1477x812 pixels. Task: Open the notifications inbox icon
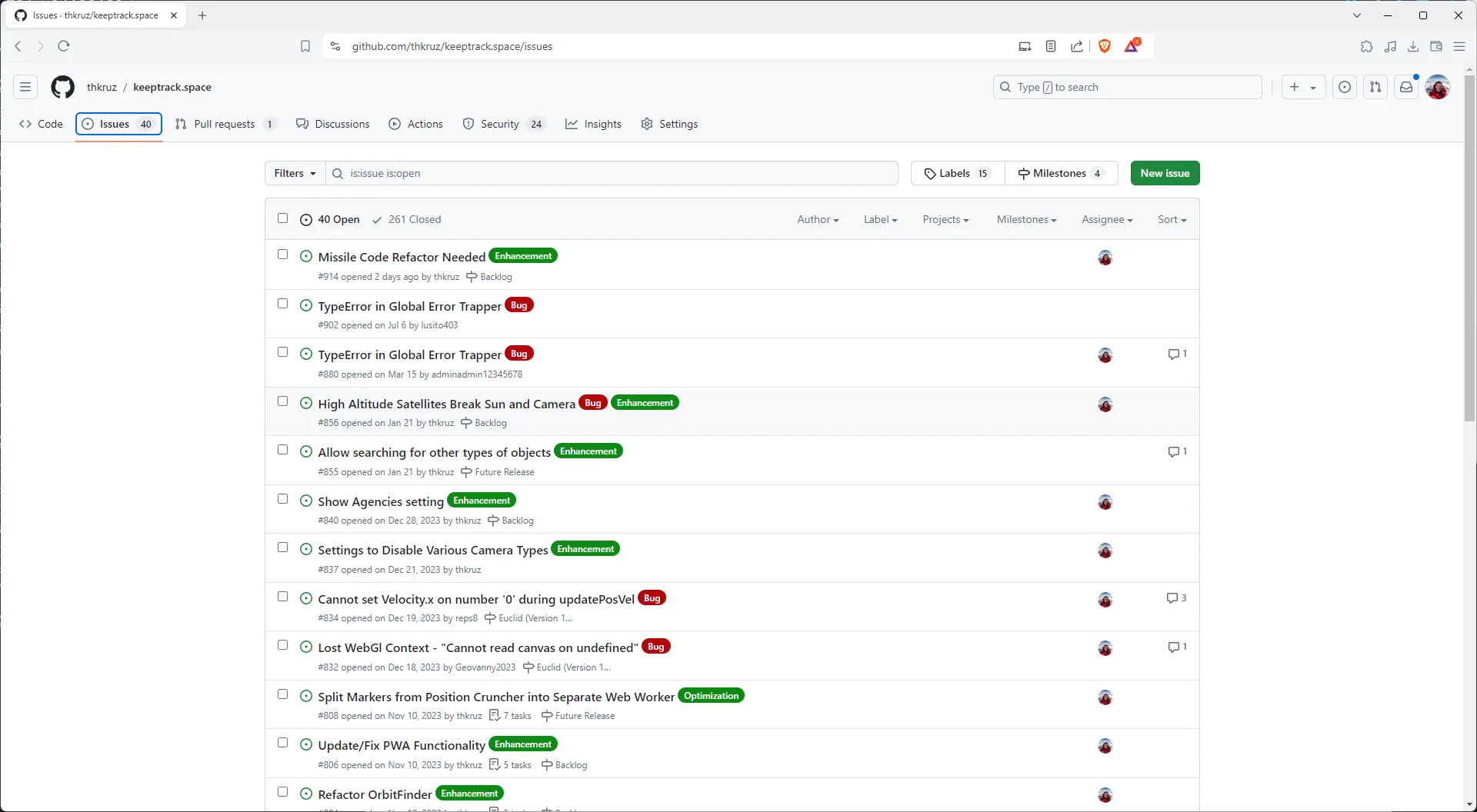coord(1407,87)
